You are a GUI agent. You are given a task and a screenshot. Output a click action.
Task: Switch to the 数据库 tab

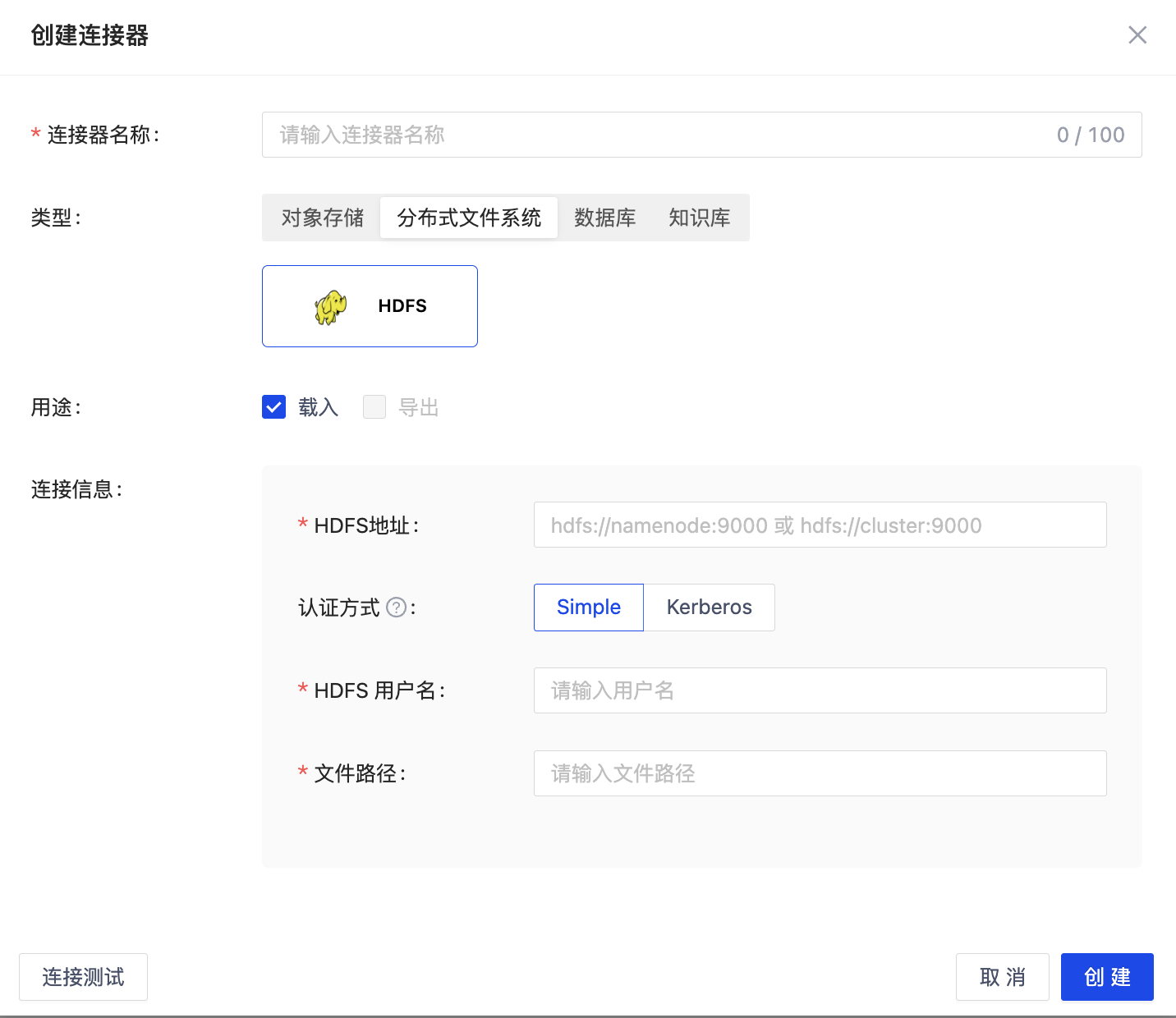[604, 218]
